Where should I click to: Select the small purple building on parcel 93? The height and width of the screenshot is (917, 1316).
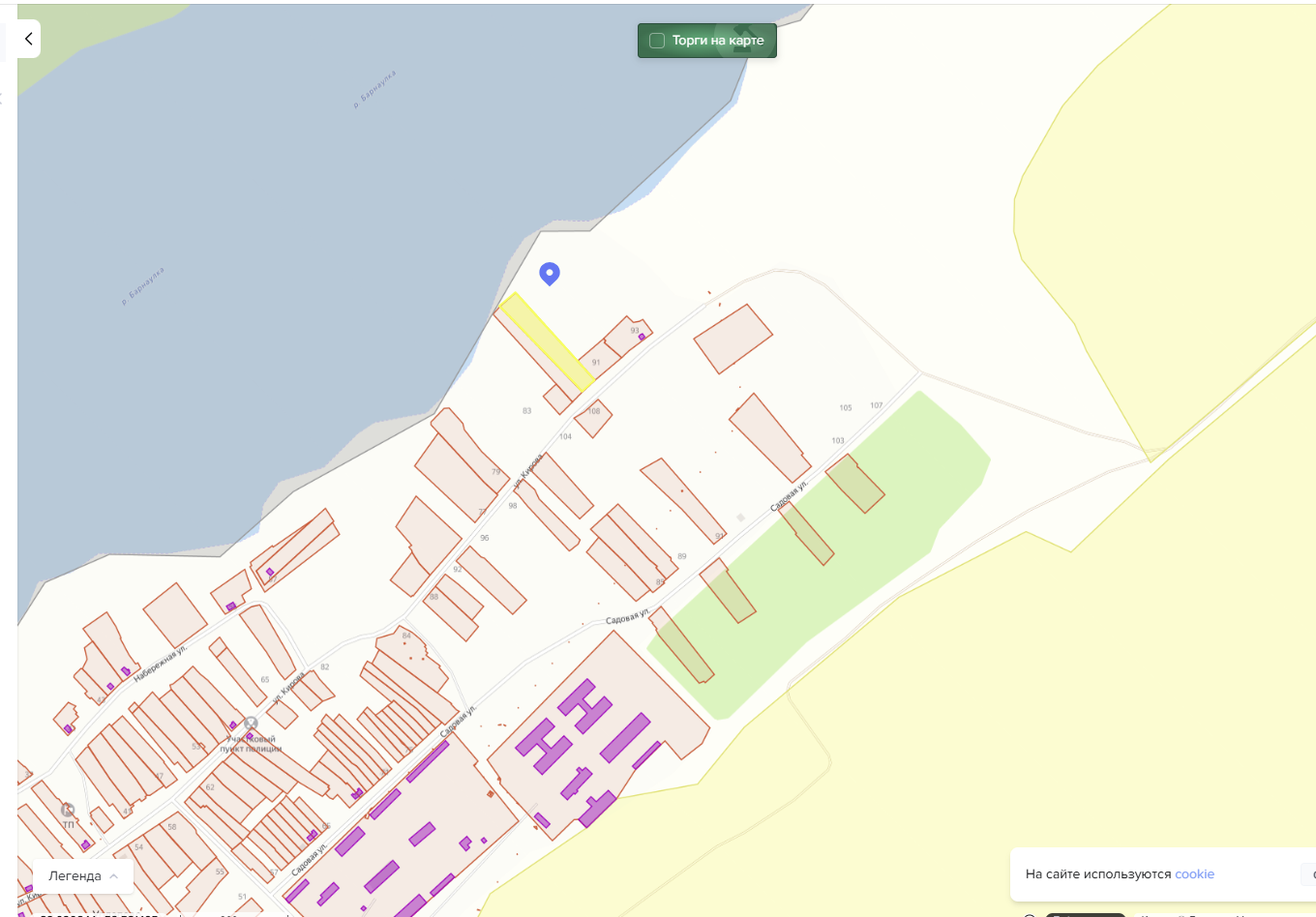point(642,337)
